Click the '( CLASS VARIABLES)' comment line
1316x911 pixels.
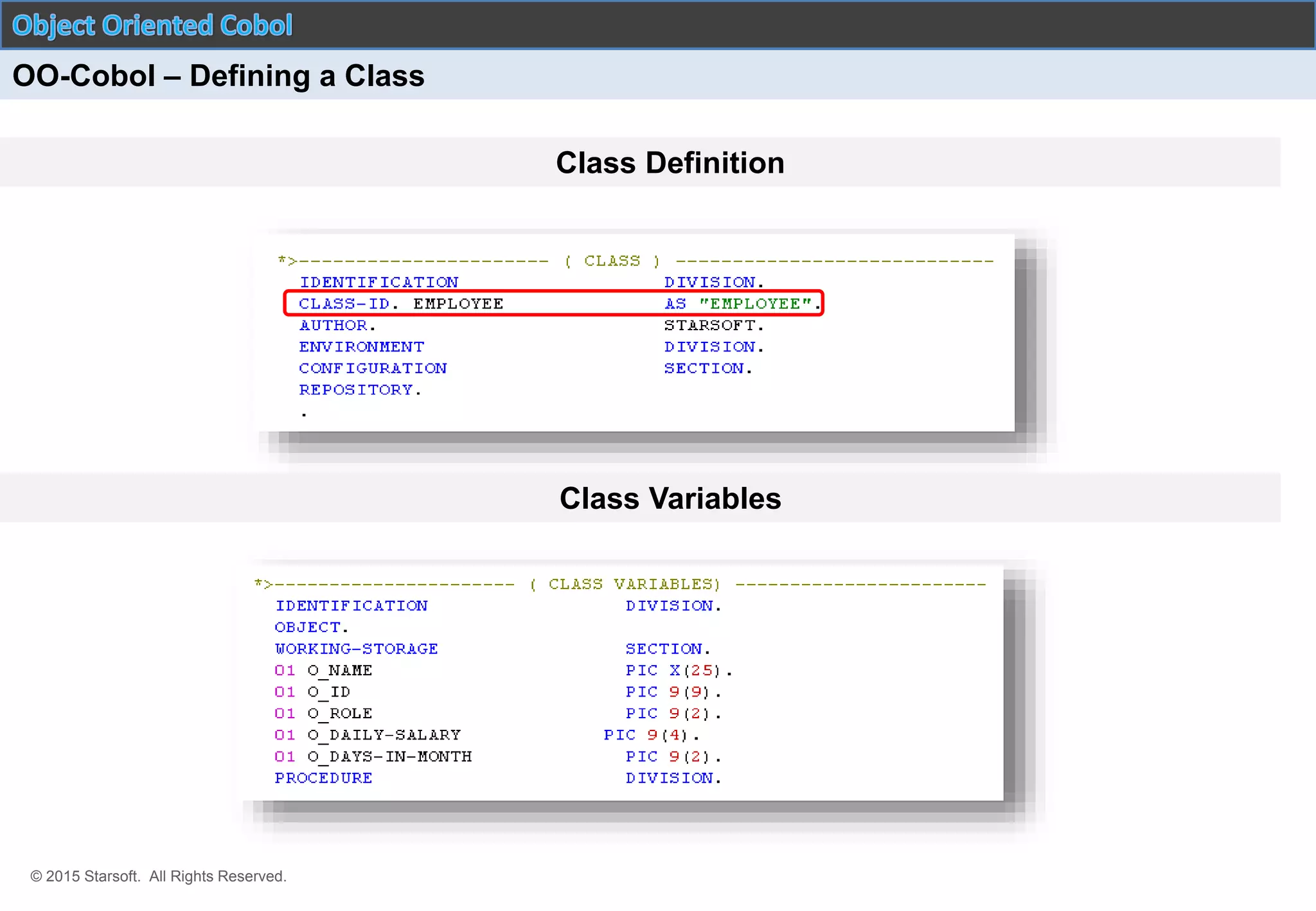(620, 584)
